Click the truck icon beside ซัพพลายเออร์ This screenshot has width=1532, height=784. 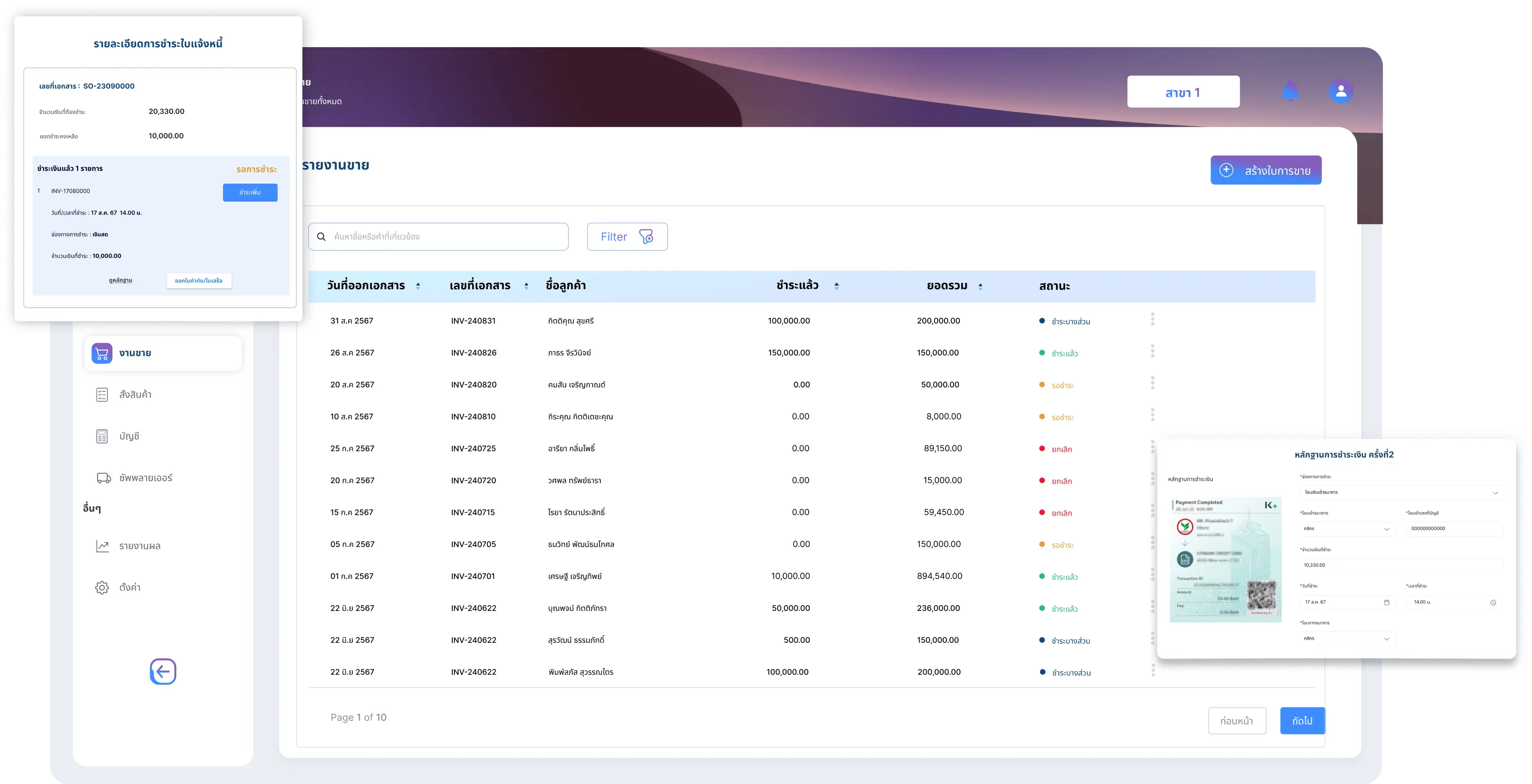[104, 478]
